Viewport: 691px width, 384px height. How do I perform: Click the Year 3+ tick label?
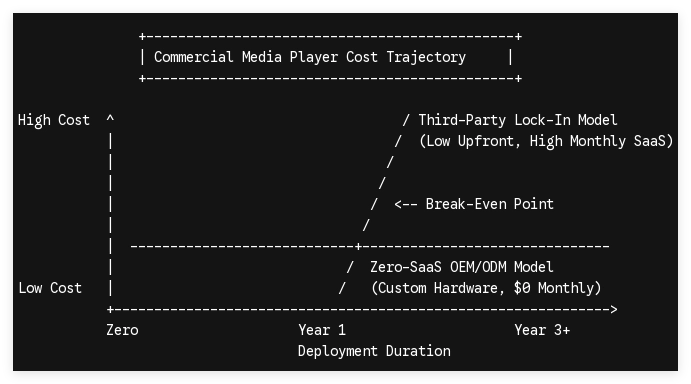tap(542, 330)
